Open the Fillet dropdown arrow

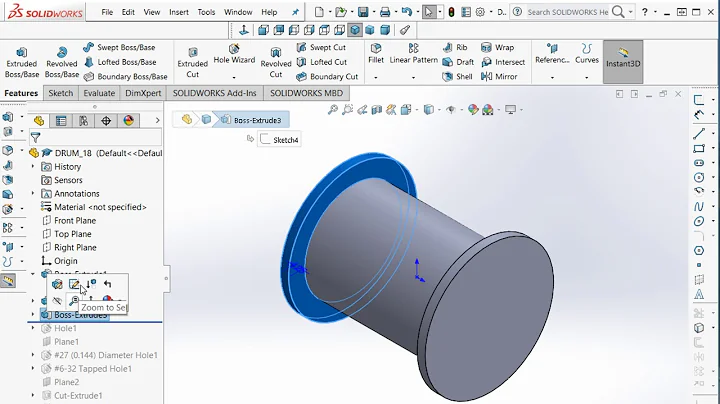coord(375,78)
